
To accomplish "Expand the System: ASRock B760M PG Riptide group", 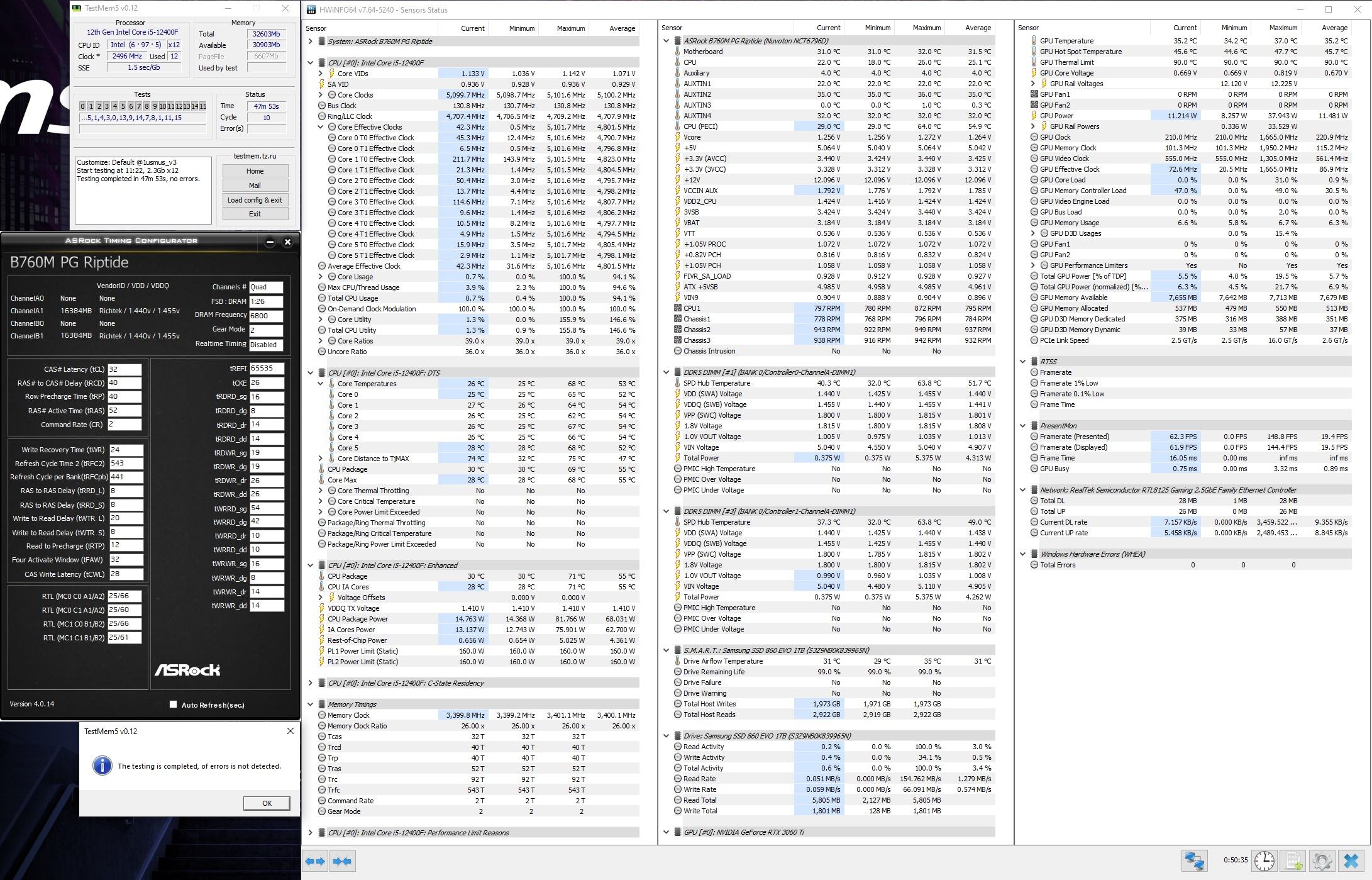I will click(310, 42).
